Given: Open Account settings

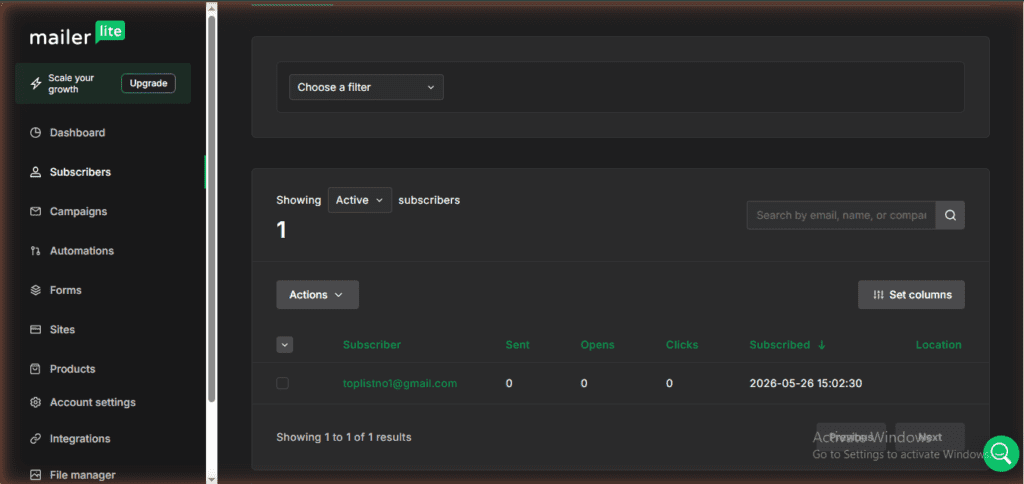Looking at the screenshot, I should point(93,402).
